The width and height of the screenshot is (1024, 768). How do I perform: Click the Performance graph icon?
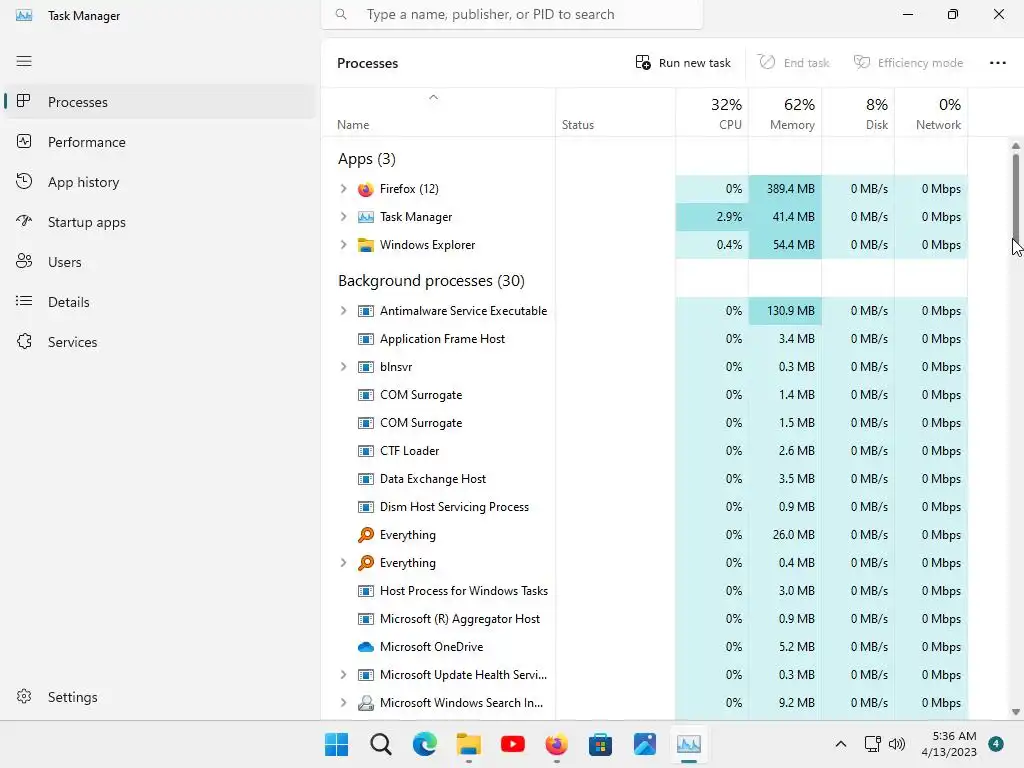[x=24, y=142]
